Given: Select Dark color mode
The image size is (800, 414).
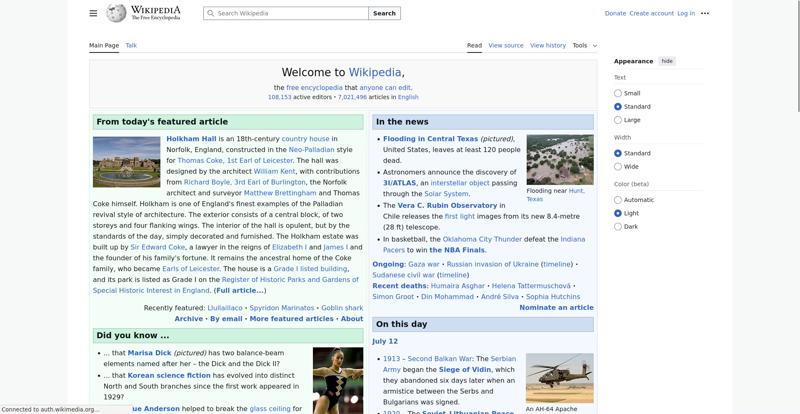Looking at the screenshot, I should [x=618, y=227].
